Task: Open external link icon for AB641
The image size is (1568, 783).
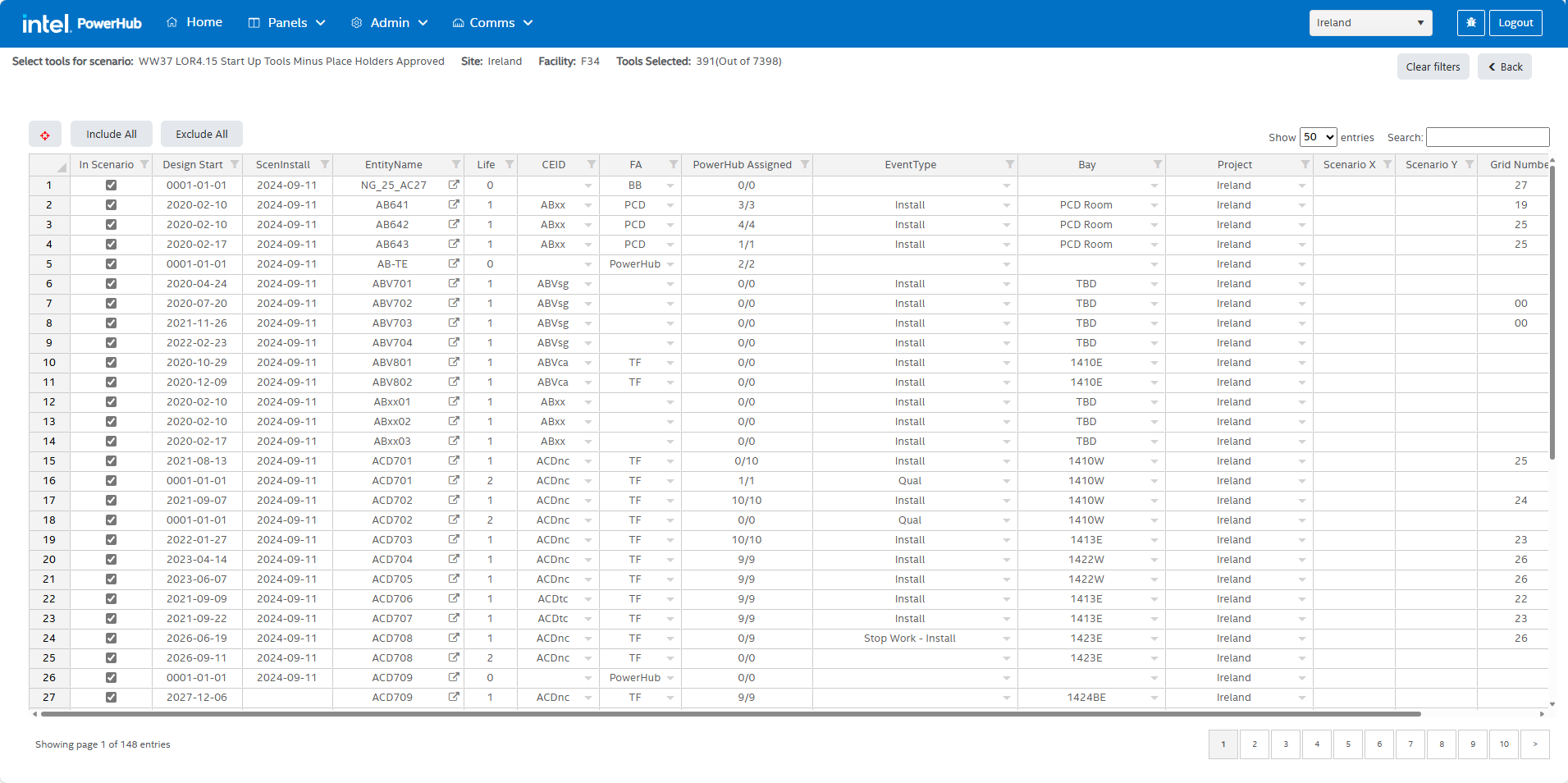Action: point(454,205)
